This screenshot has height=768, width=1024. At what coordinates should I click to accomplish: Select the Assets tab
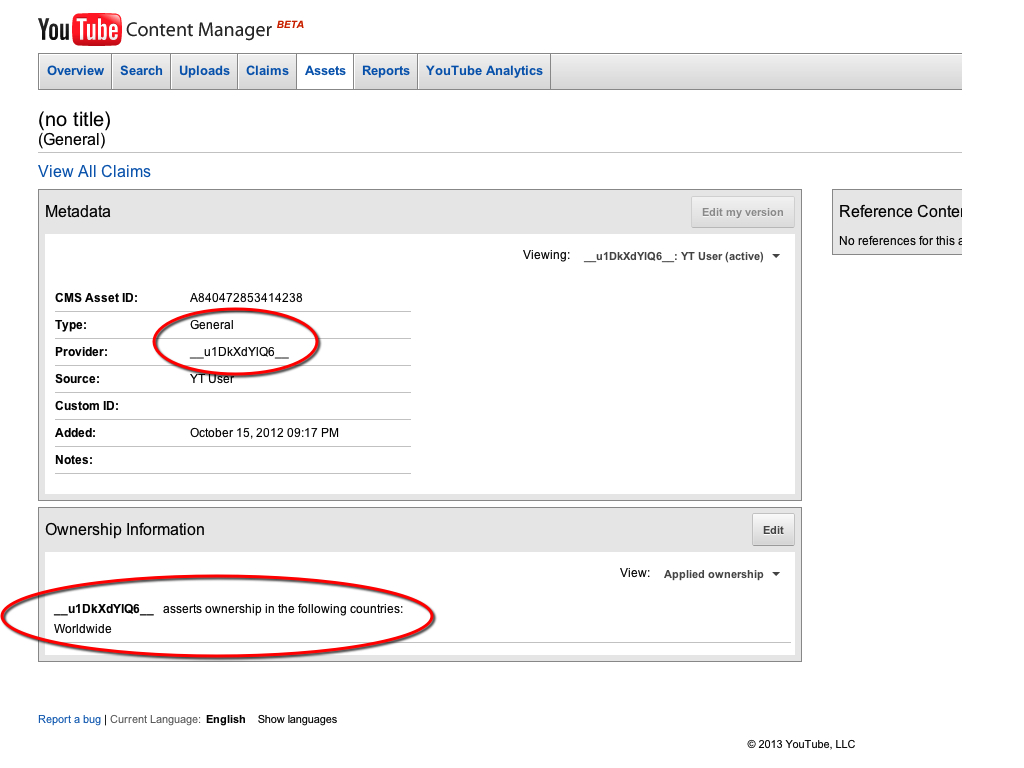pyautogui.click(x=325, y=71)
